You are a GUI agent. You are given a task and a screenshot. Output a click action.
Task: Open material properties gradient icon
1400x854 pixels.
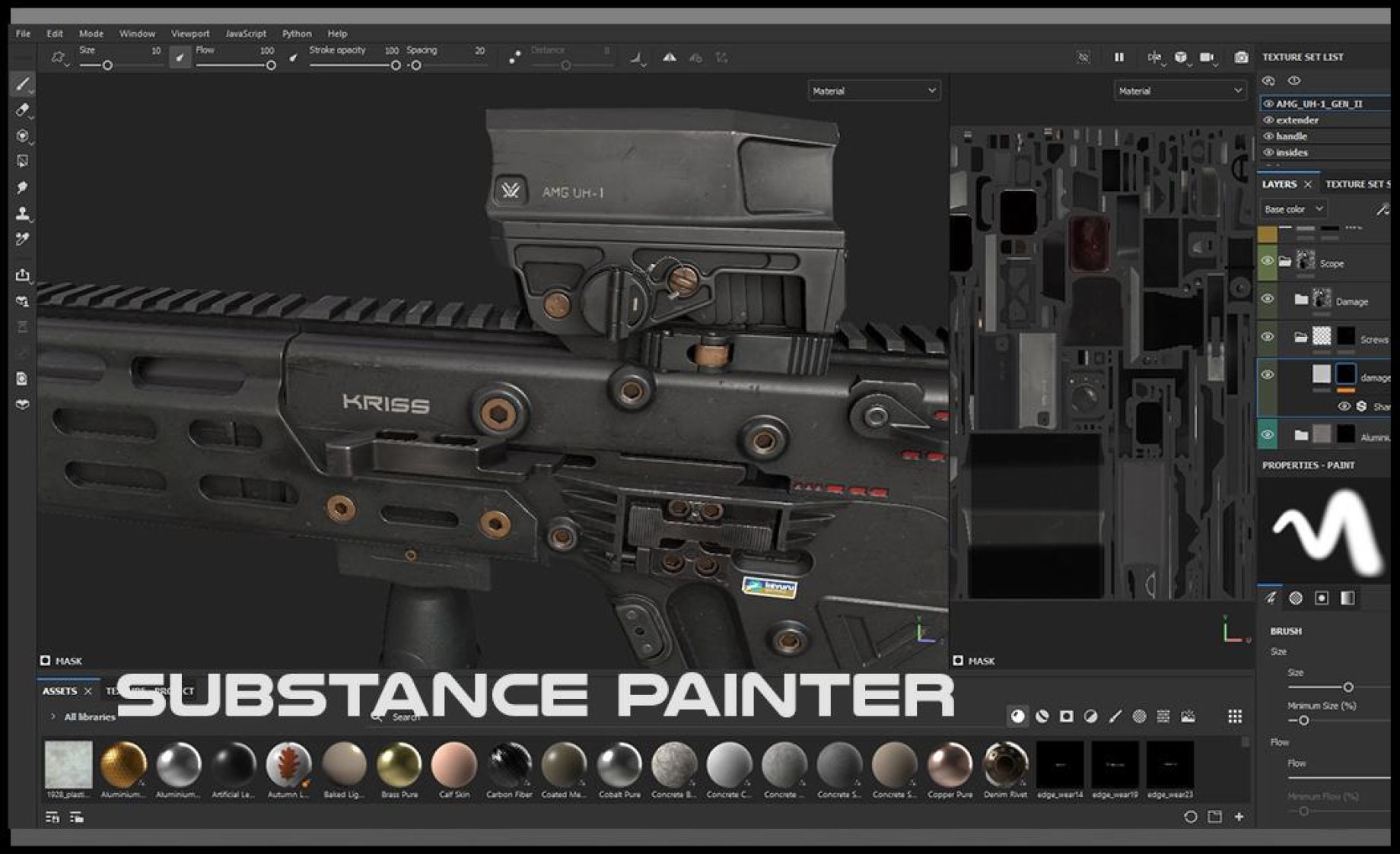click(1347, 598)
